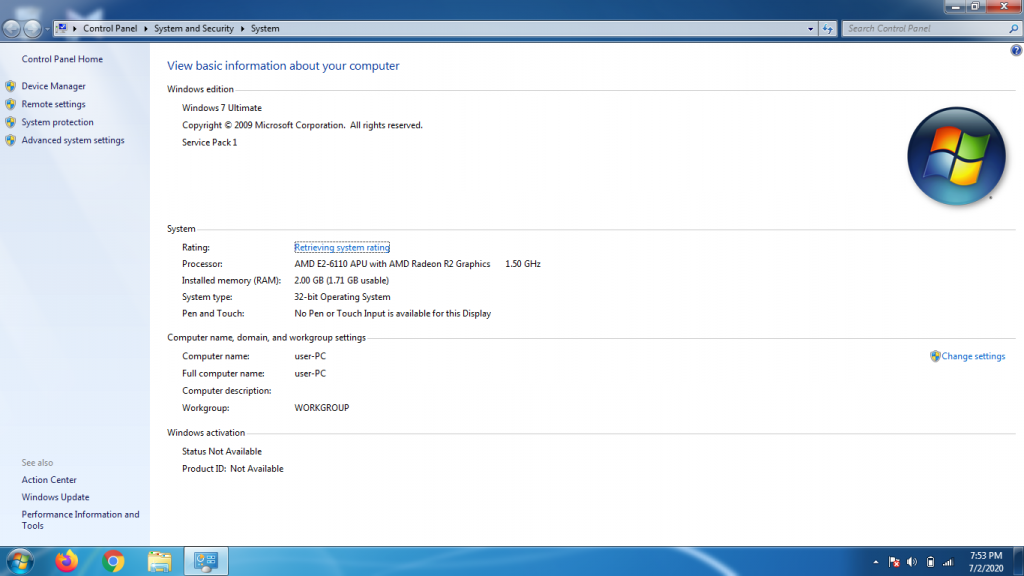The width and height of the screenshot is (1024, 576).
Task: Open the Windows Start menu
Action: point(20,562)
